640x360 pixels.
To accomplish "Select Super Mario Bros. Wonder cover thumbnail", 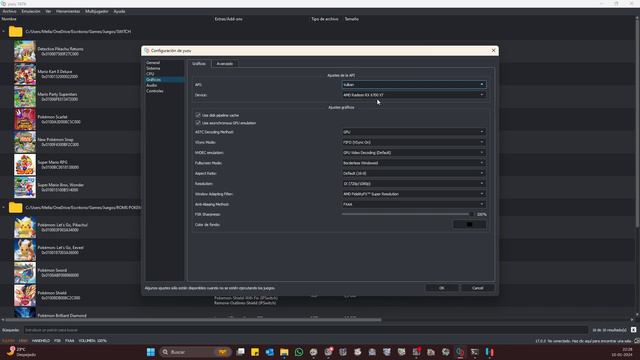I will [25, 187].
